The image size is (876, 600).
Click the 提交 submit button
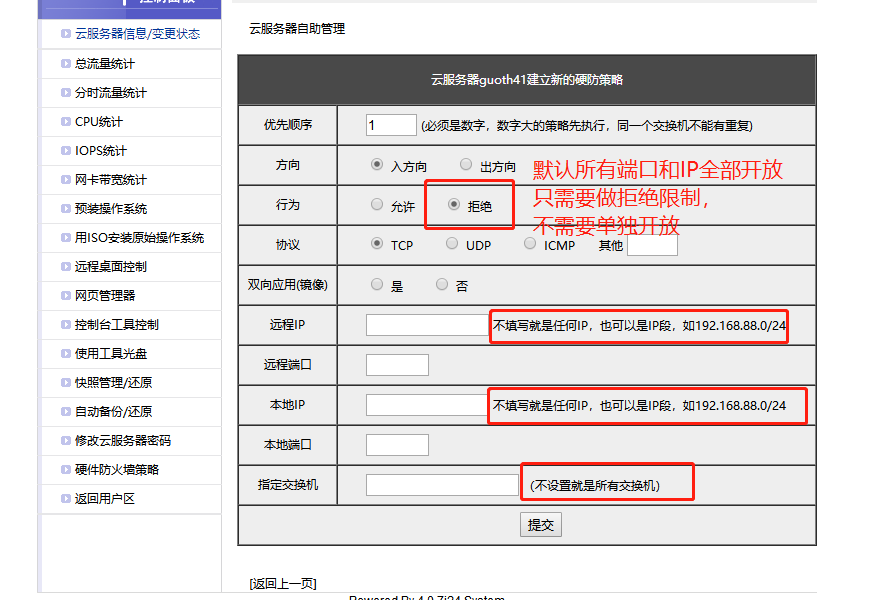(x=541, y=525)
